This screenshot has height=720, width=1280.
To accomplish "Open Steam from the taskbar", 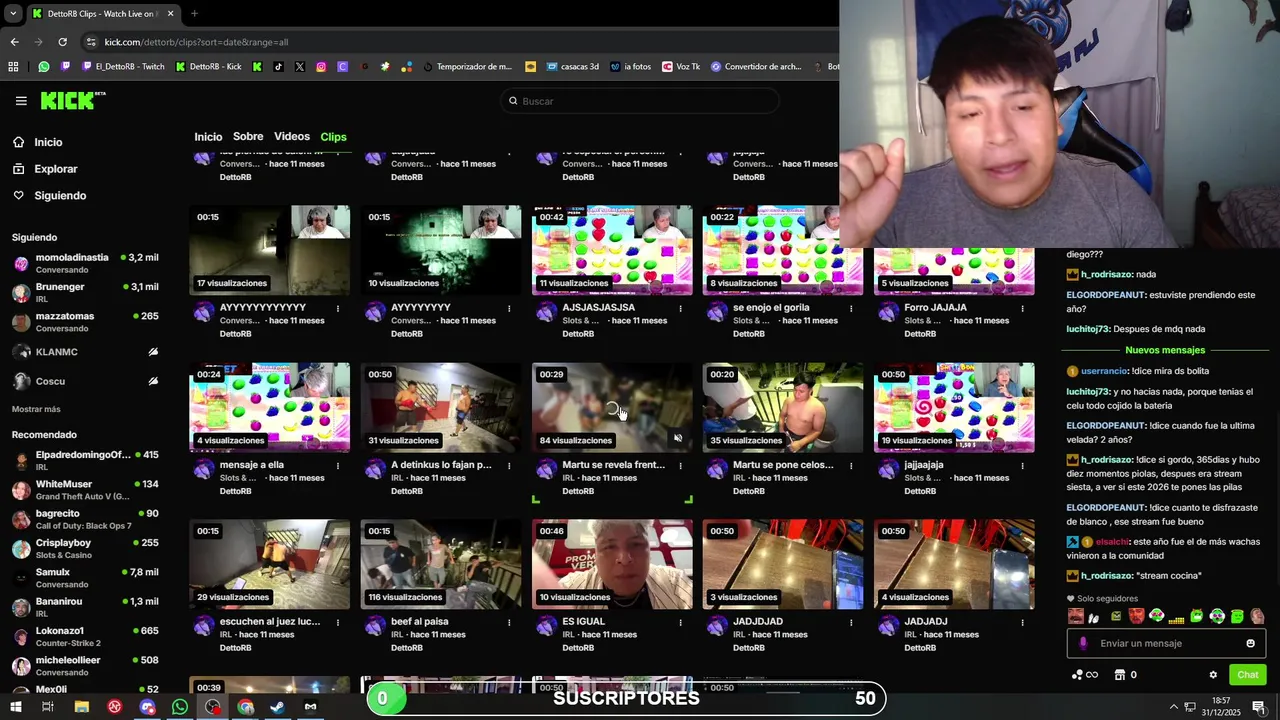I will (278, 707).
